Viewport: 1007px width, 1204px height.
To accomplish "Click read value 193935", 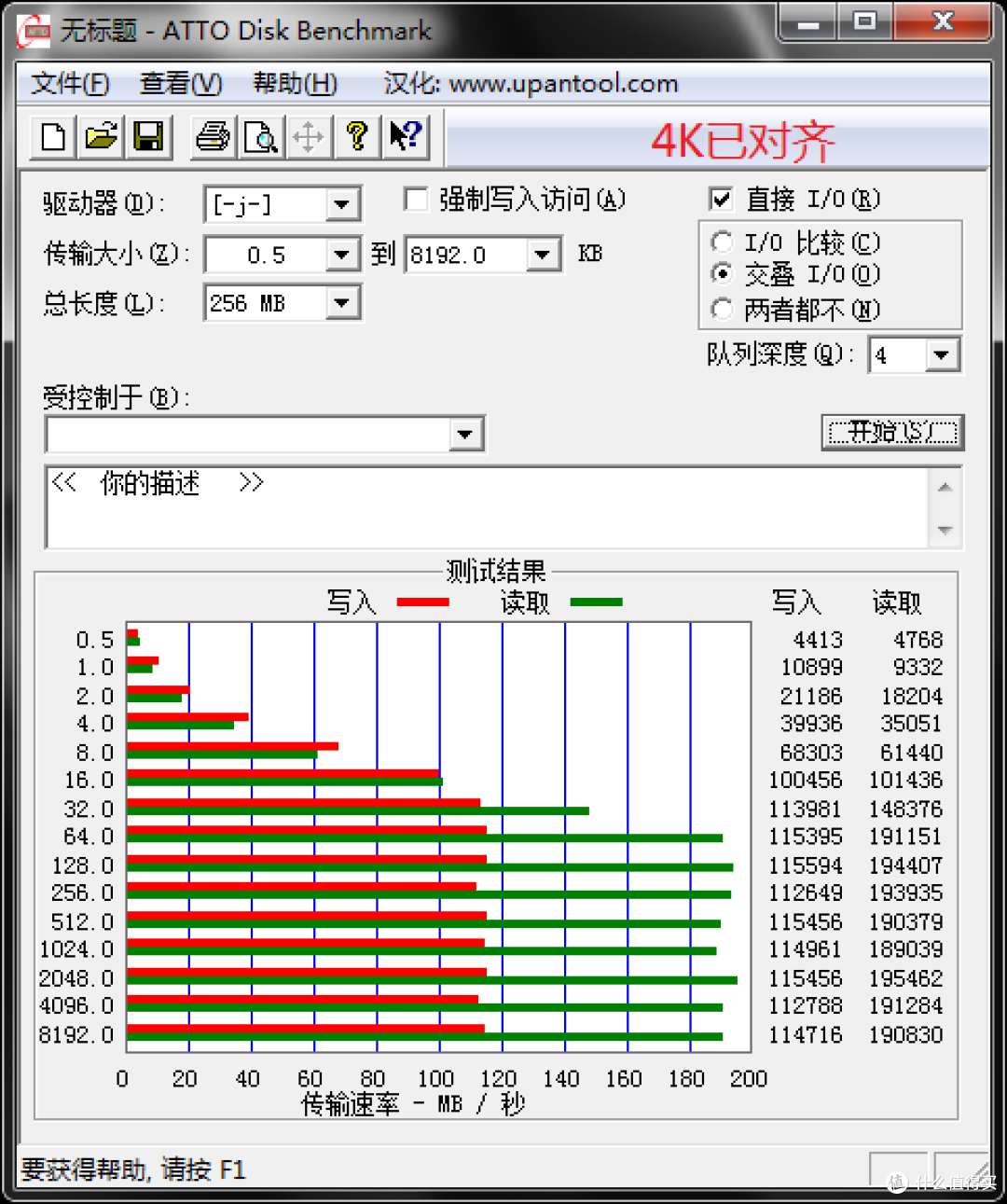I will (x=906, y=893).
